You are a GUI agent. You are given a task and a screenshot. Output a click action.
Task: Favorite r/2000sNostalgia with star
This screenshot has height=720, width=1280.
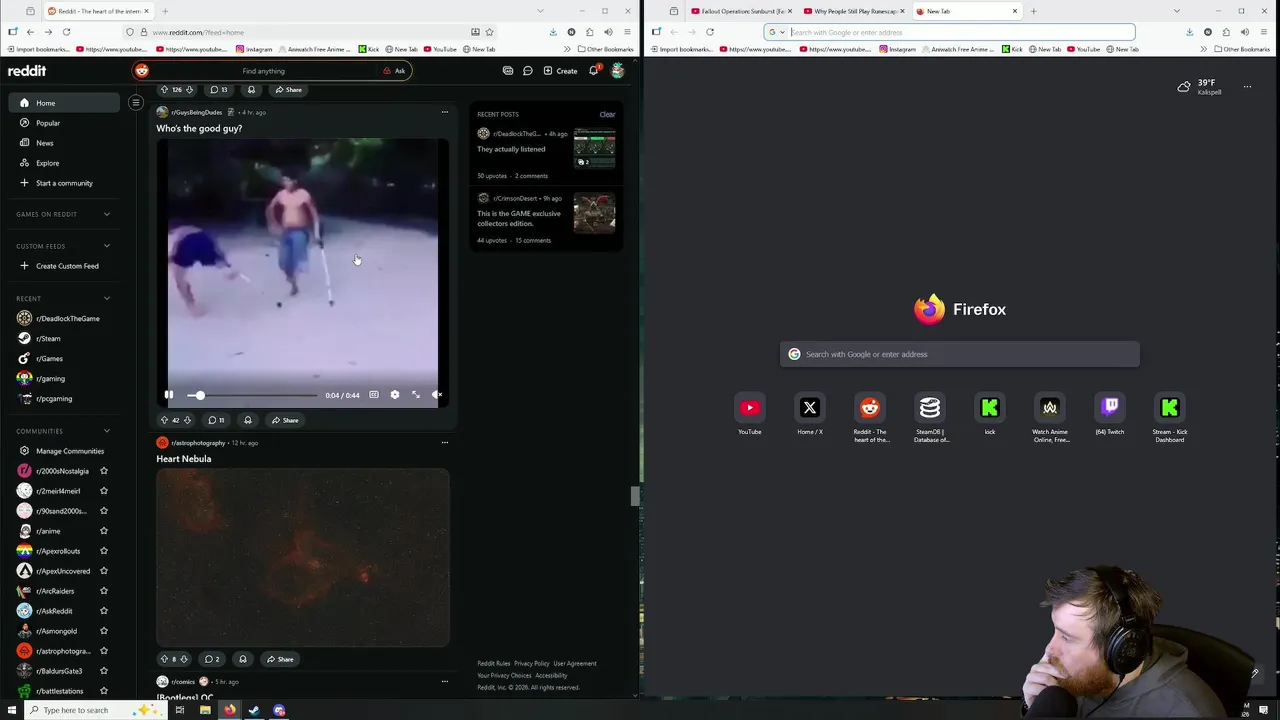pos(104,471)
